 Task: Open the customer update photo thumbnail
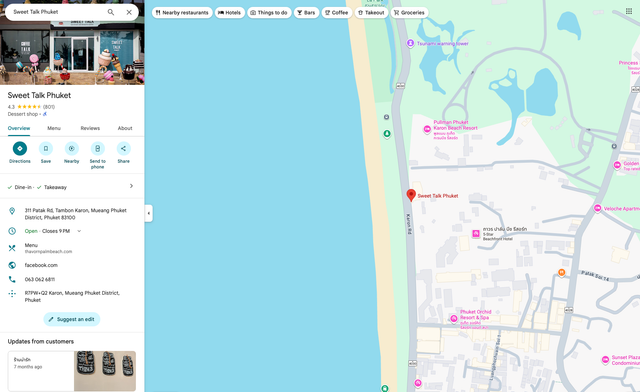[x=105, y=371]
